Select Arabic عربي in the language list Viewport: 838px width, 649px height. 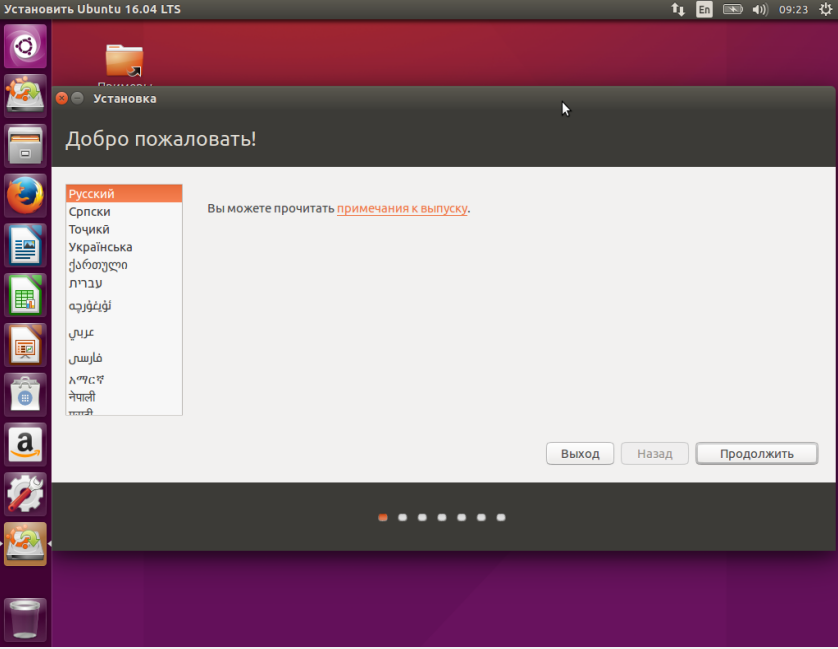click(x=124, y=332)
